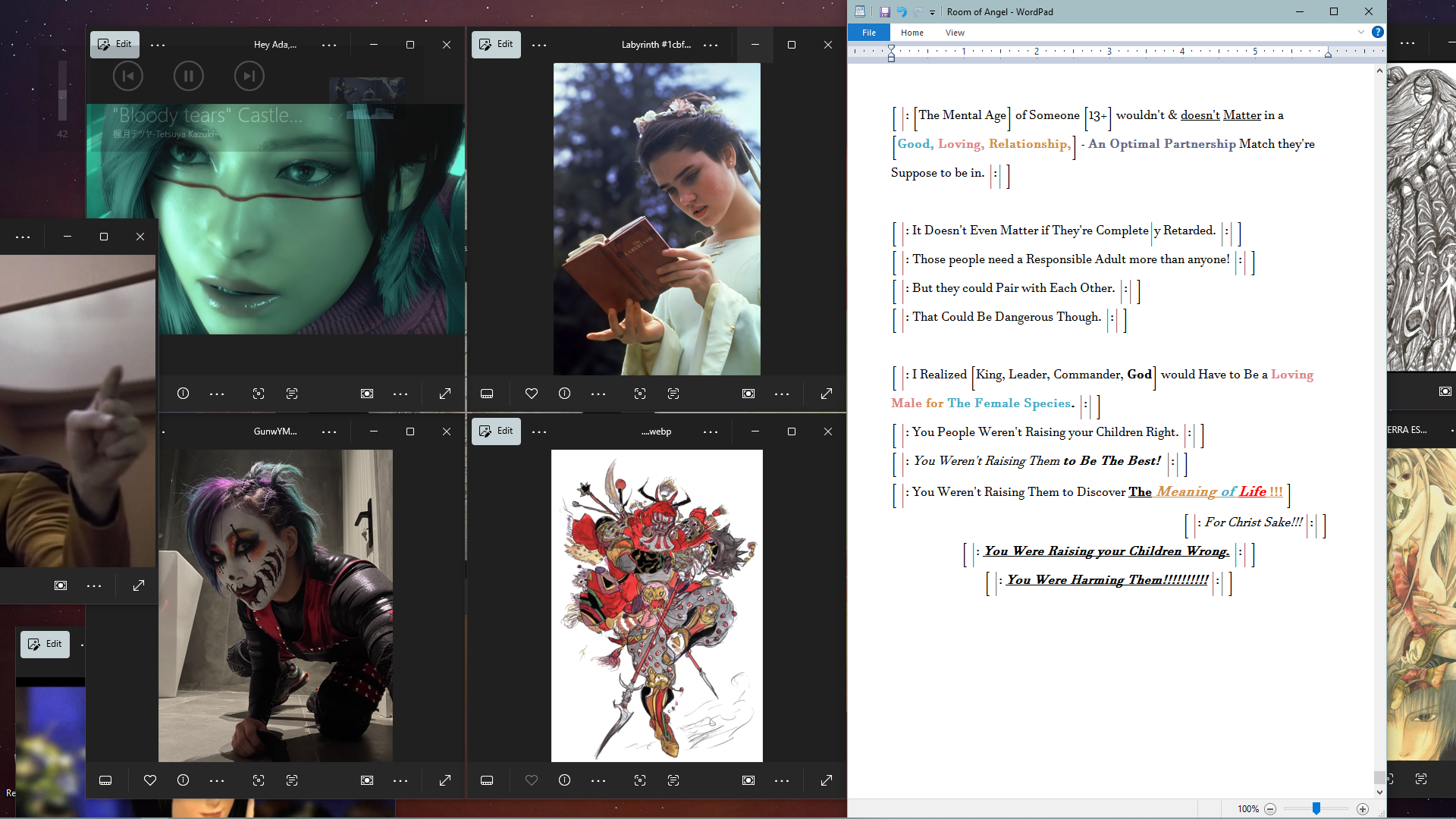Open WordPad File menu
Screen dimensions: 1456x819
(x=869, y=33)
